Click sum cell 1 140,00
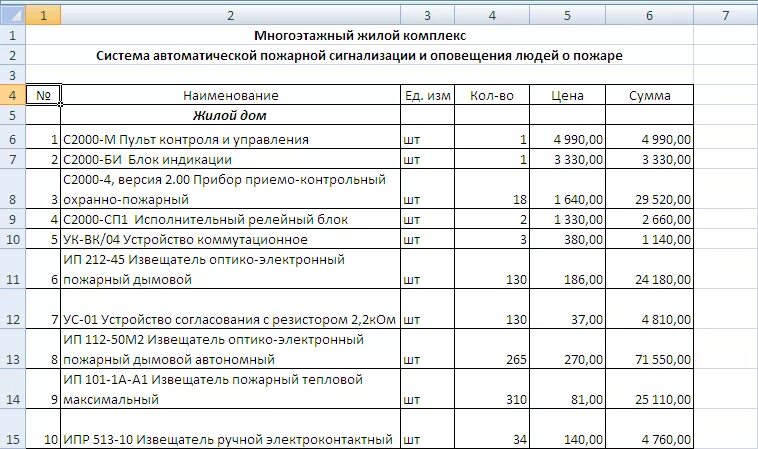This screenshot has width=758, height=449. click(649, 239)
